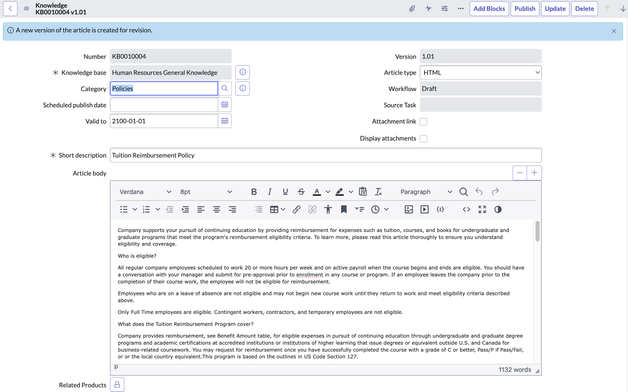628x392 pixels.
Task: Redo the editor change
Action: pyautogui.click(x=495, y=192)
